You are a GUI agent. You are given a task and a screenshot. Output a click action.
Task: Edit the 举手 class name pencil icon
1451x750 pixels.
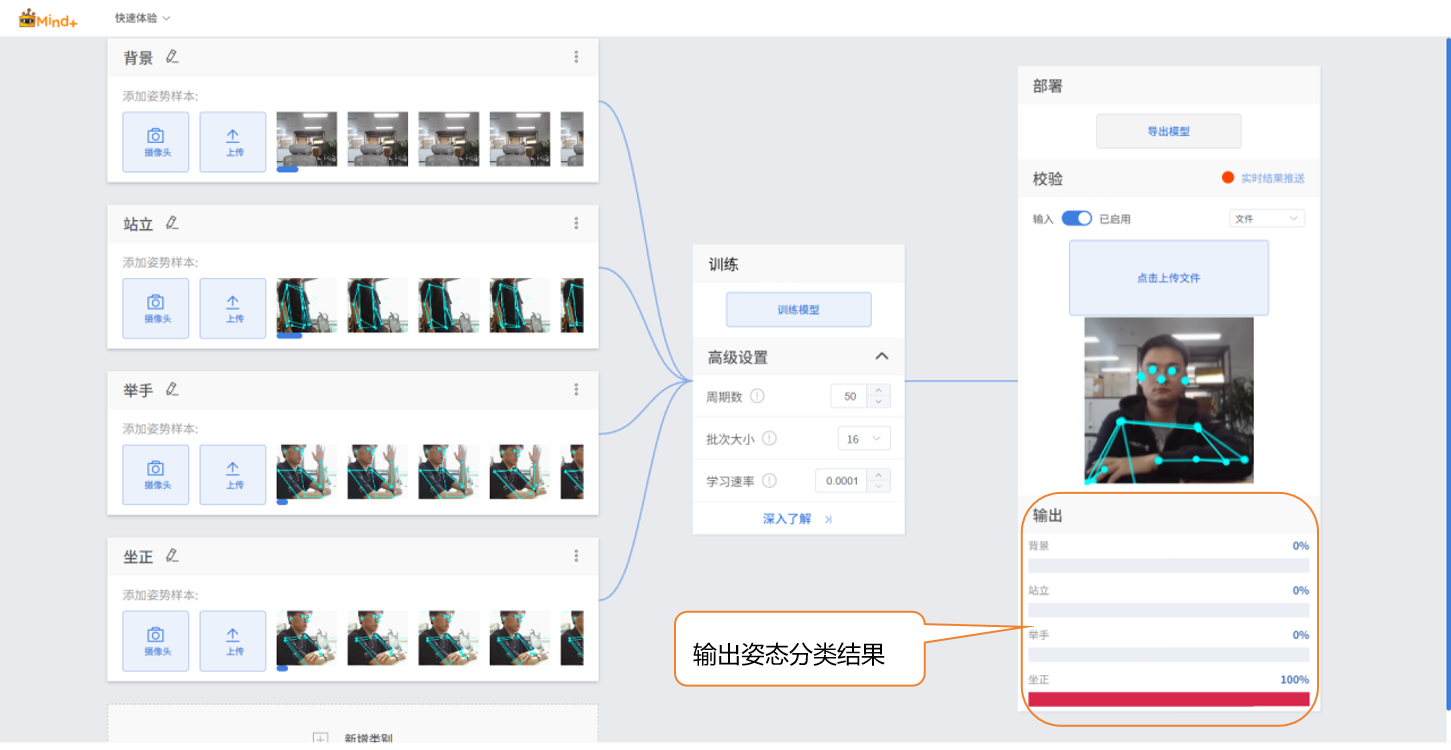pyautogui.click(x=172, y=389)
